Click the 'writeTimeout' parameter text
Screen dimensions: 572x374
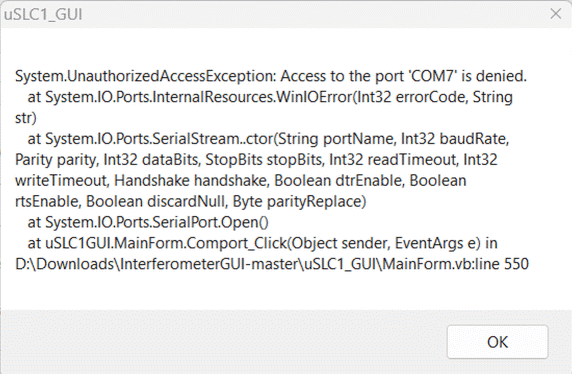[x=62, y=181]
